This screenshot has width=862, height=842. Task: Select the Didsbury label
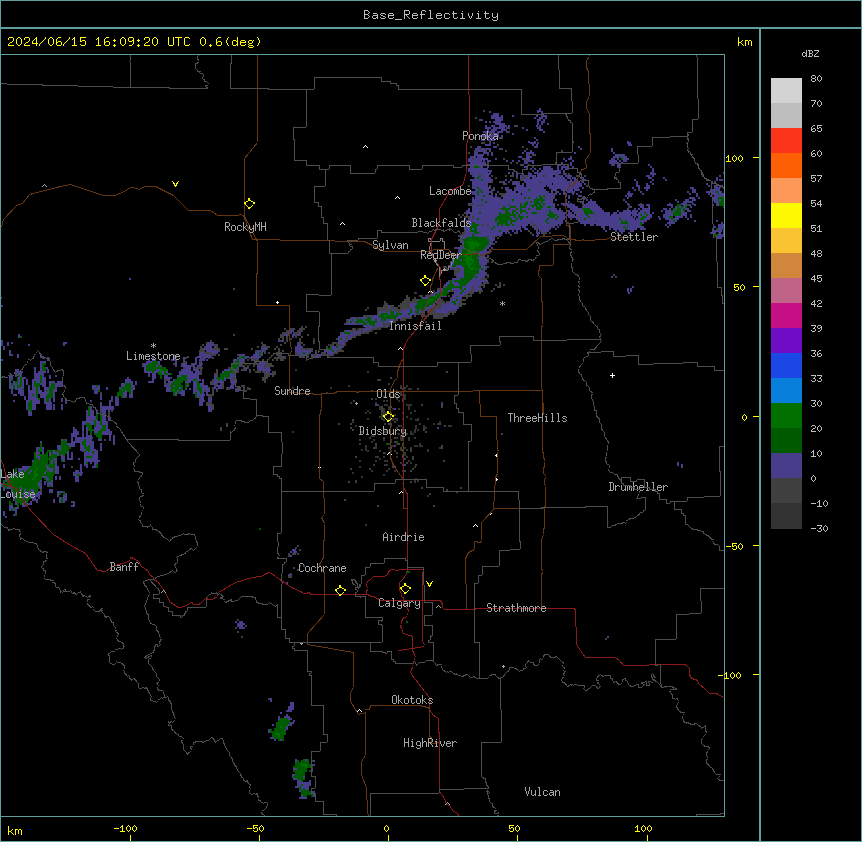383,431
